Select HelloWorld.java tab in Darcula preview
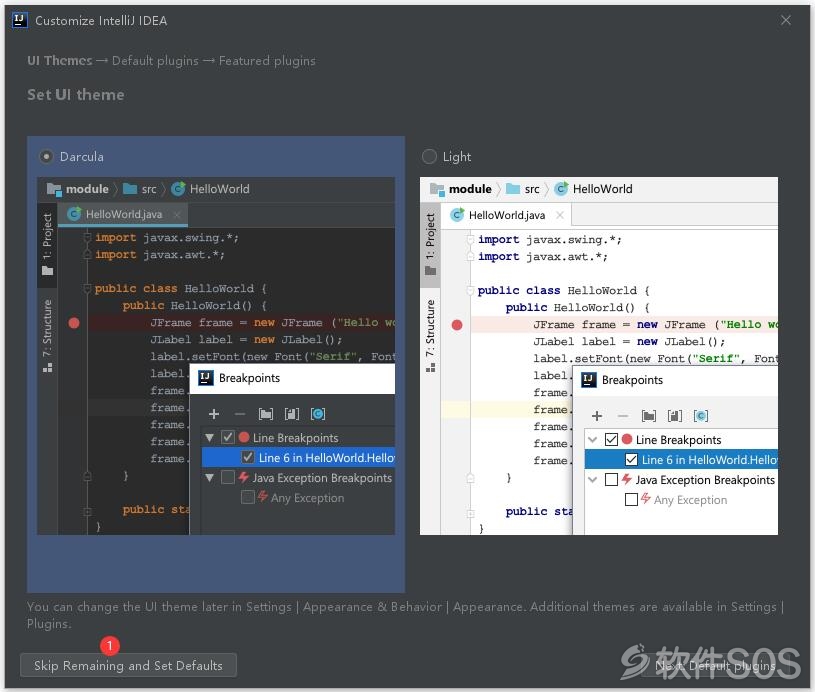Screen dimensions: 815x692 (x=123, y=214)
